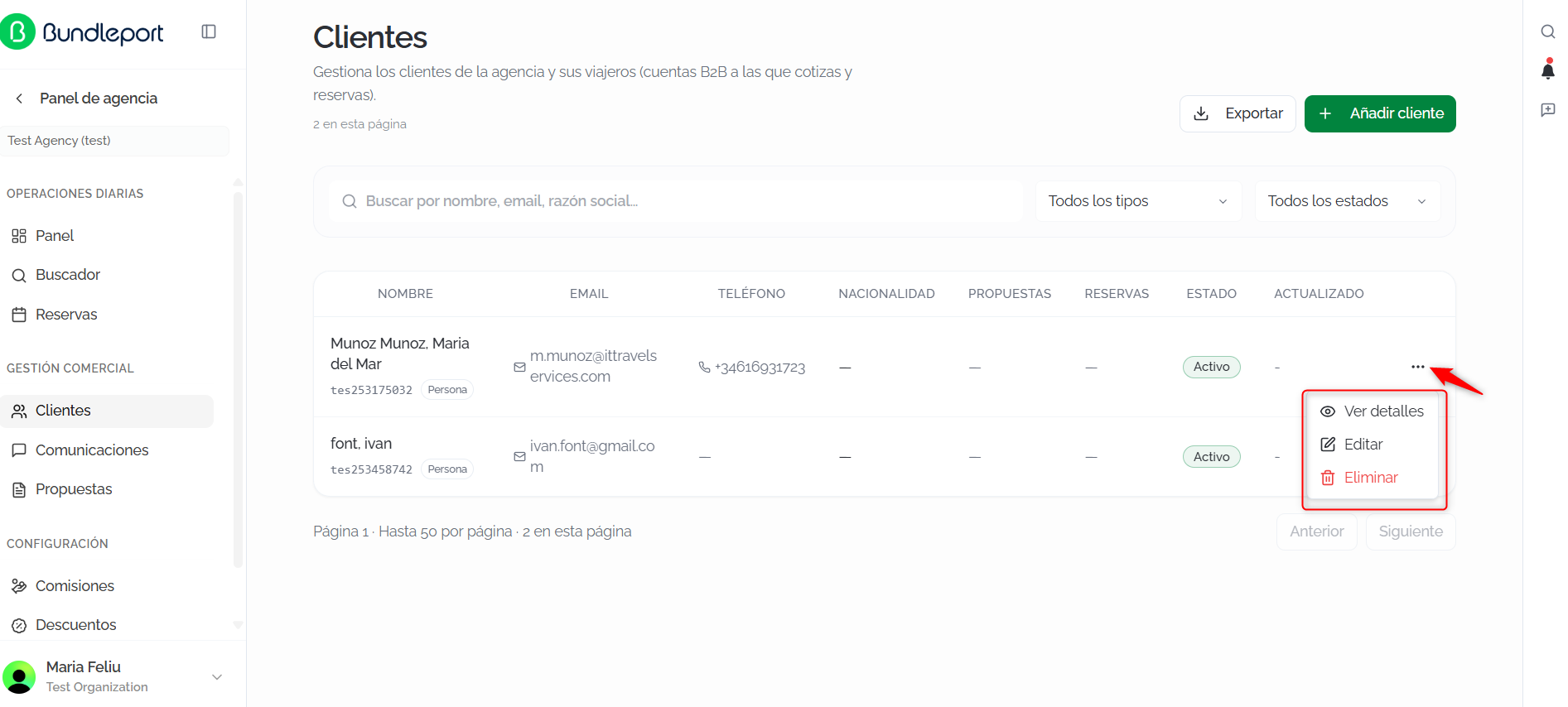Click the Exportar button
The image size is (1568, 707).
tap(1238, 113)
